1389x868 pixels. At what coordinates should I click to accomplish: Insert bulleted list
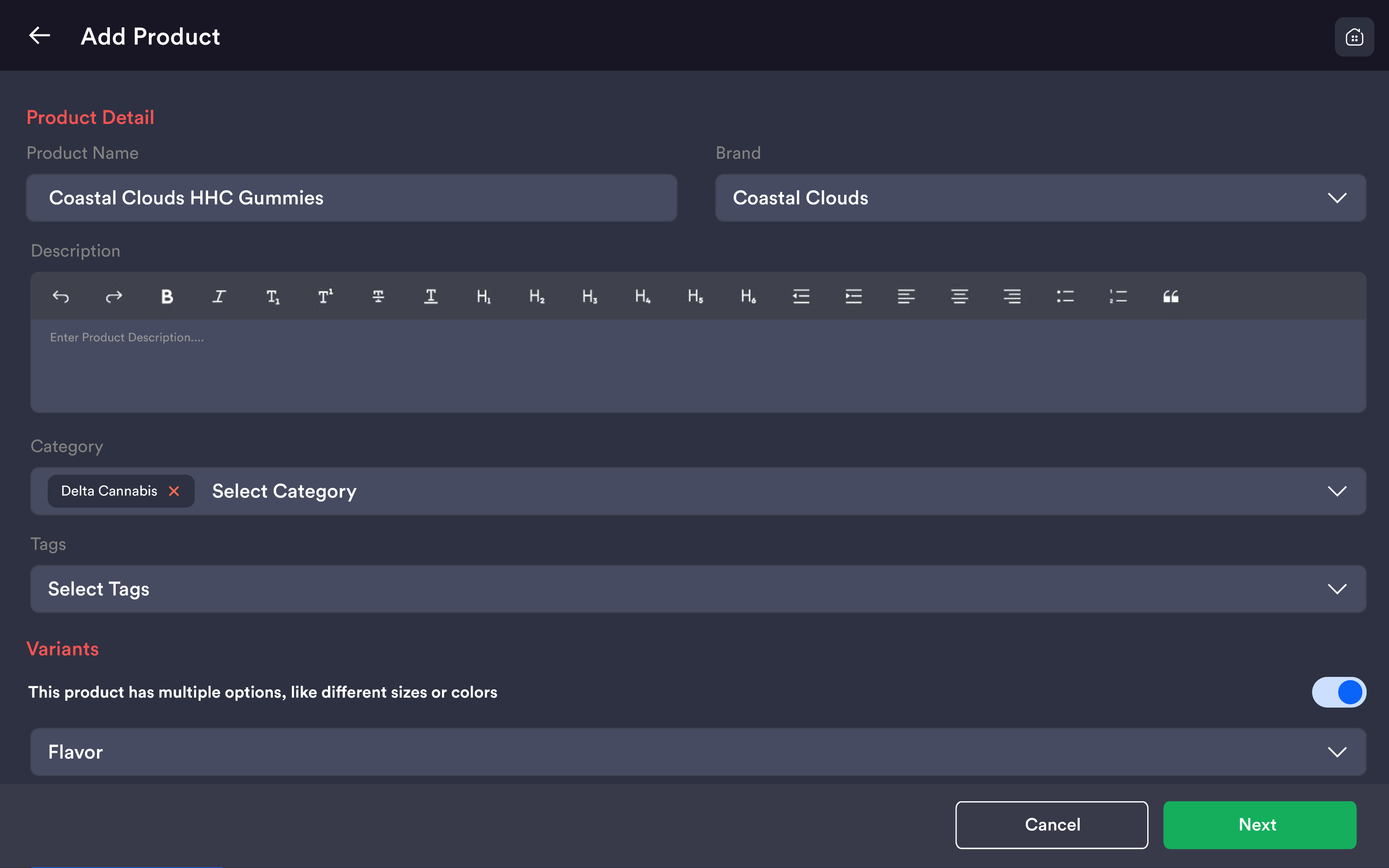[1065, 296]
